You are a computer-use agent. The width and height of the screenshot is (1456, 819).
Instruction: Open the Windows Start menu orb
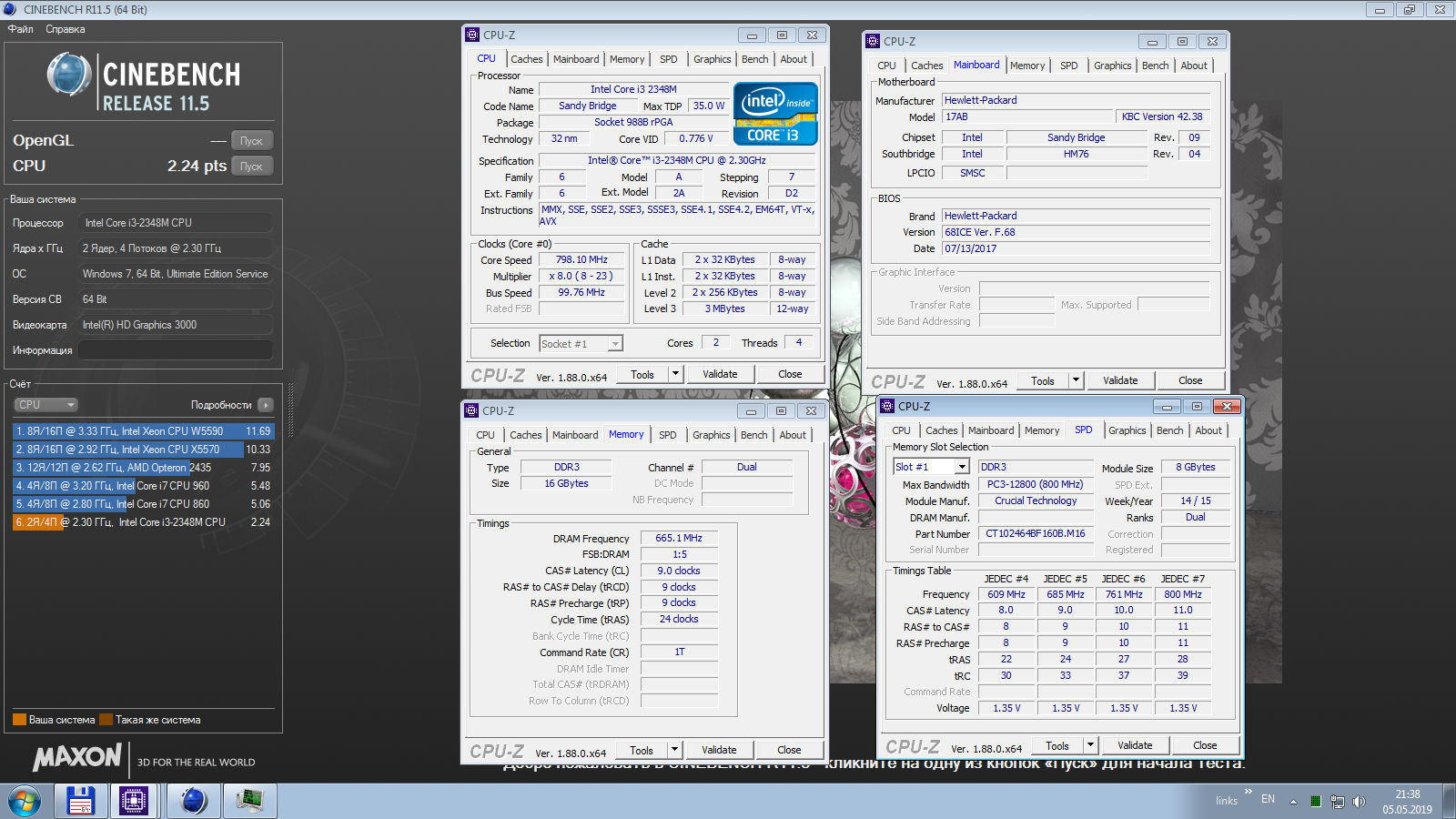click(x=25, y=801)
